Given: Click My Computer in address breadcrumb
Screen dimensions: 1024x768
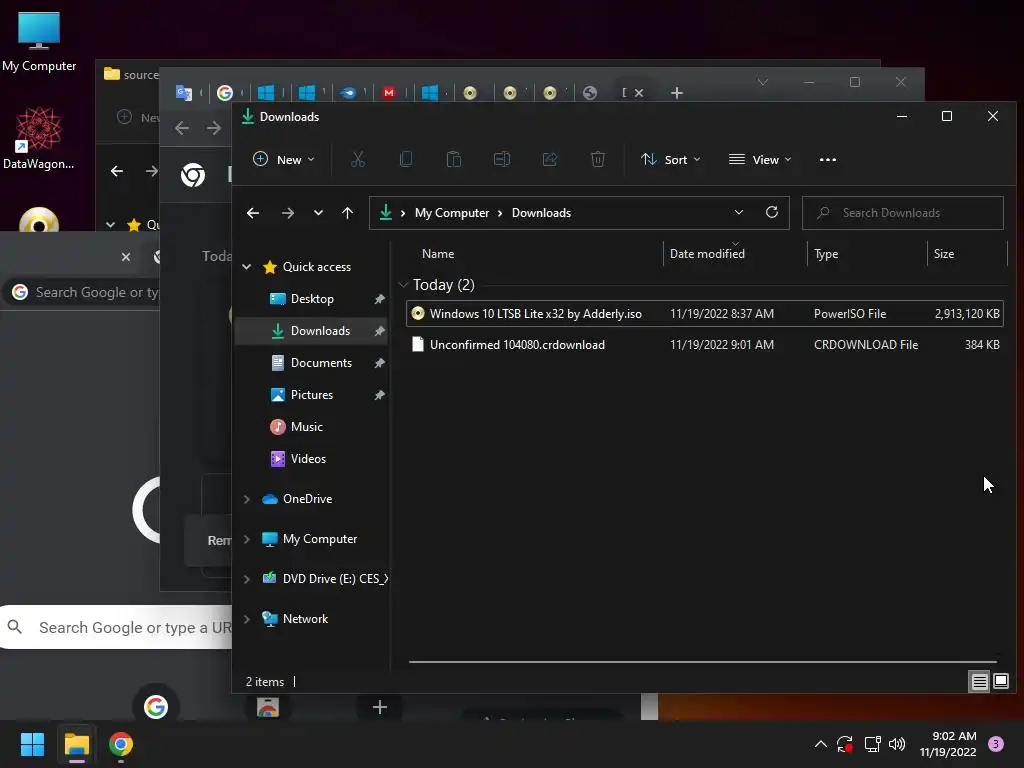Looking at the screenshot, I should coord(452,213).
